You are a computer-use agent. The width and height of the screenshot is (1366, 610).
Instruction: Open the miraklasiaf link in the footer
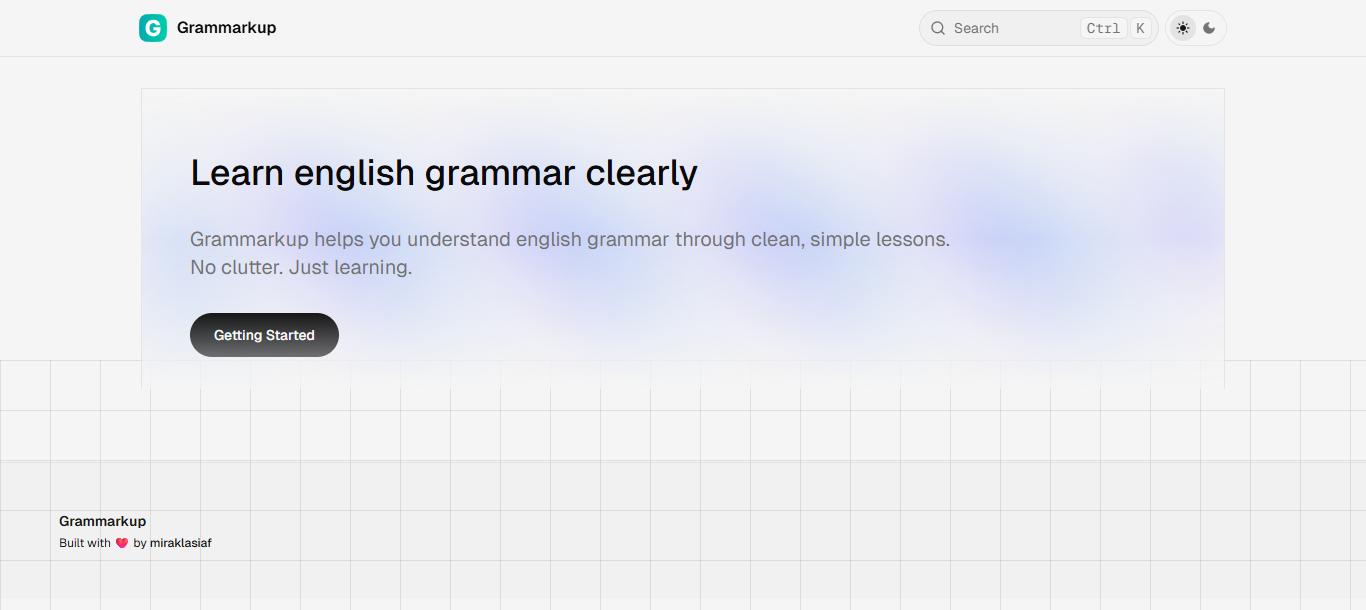181,542
